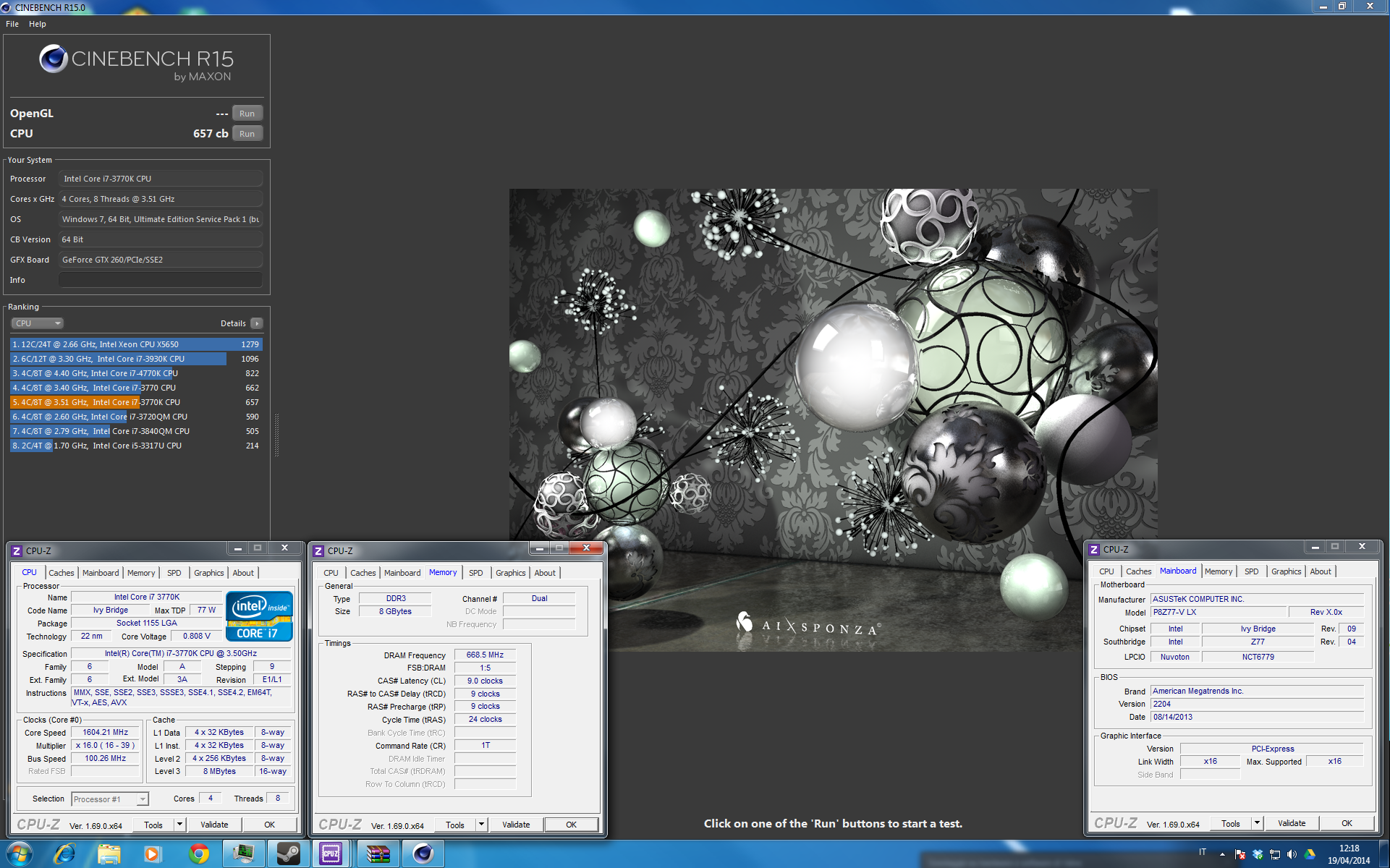Expand Tools dropdown arrow in Mainboard window
The width and height of the screenshot is (1390, 868).
[x=1257, y=823]
